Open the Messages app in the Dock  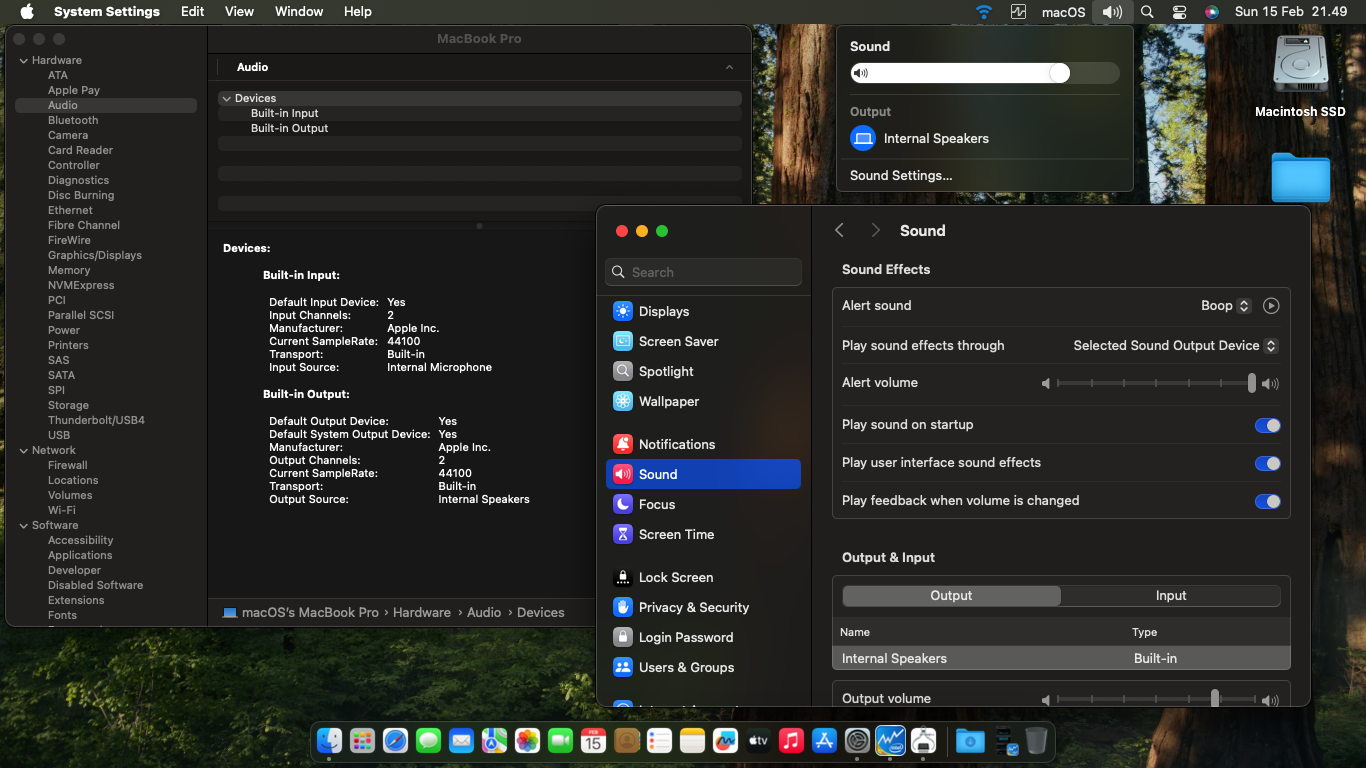point(428,741)
